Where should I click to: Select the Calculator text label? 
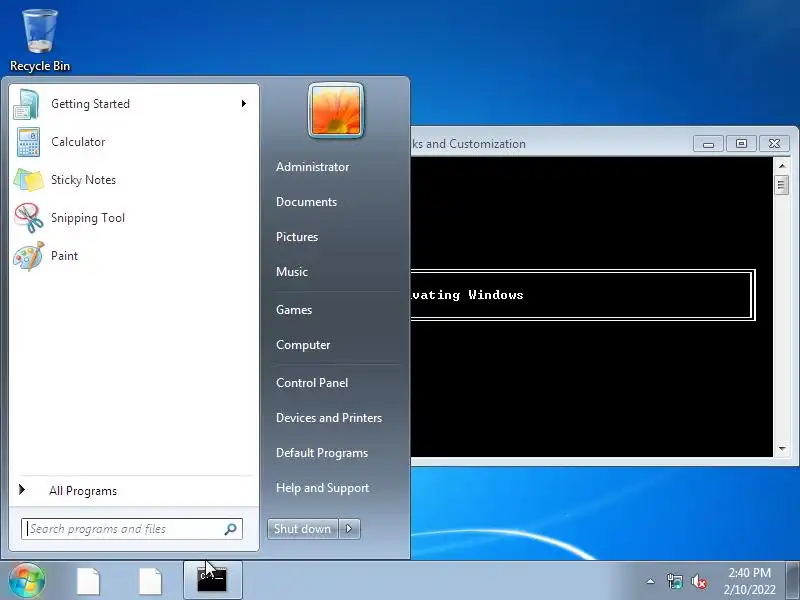[78, 142]
